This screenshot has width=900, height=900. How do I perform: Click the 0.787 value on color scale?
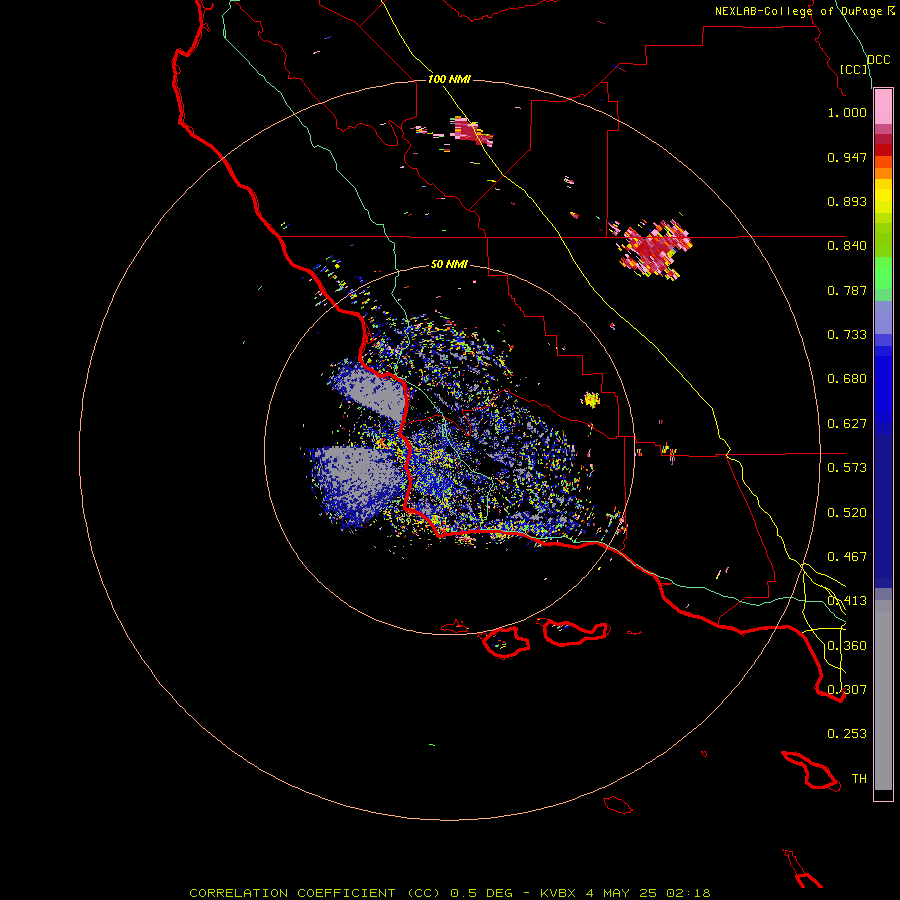point(847,290)
